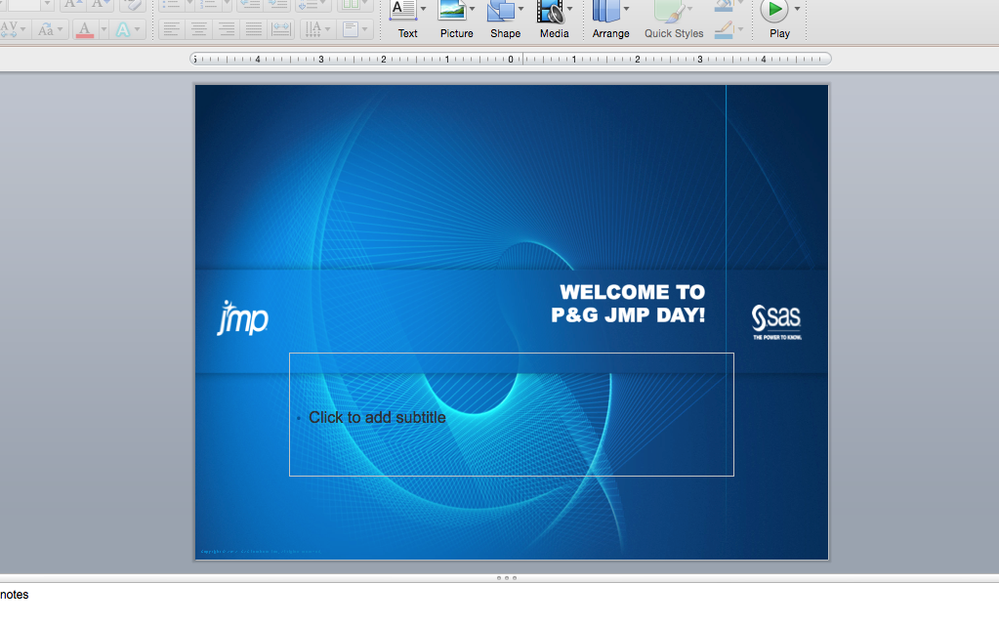Viewport: 999px width, 626px height.
Task: Click the distribute text icon
Action: pos(280,29)
